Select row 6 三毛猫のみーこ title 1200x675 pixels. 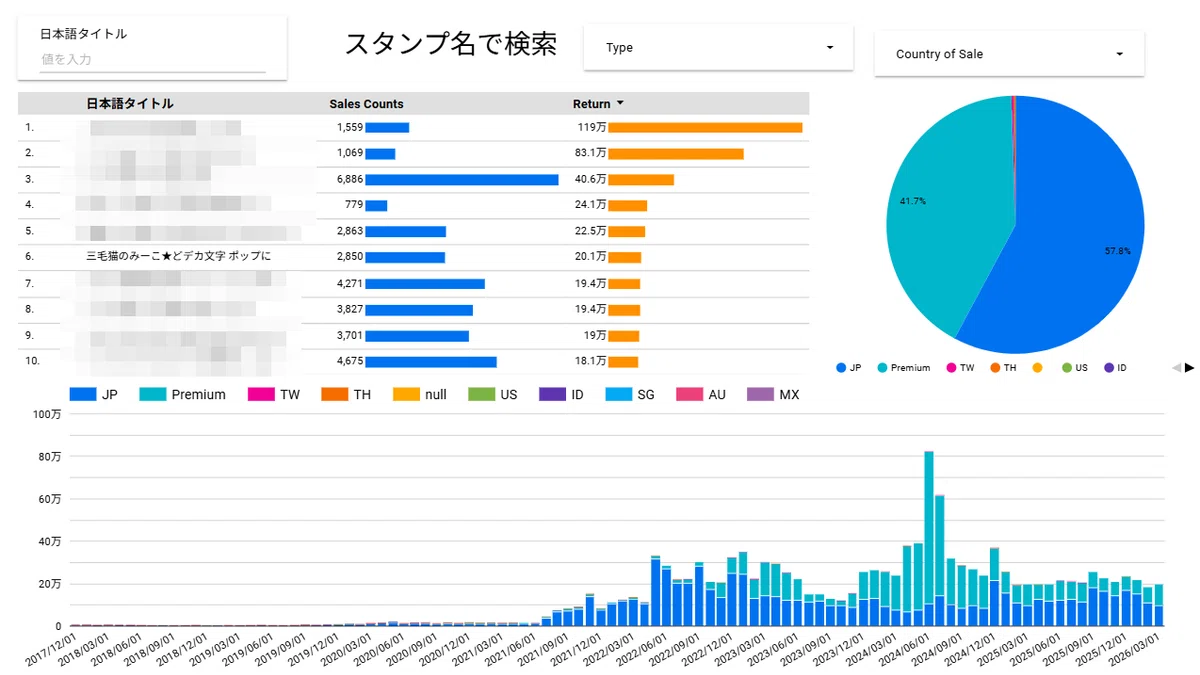coord(178,256)
